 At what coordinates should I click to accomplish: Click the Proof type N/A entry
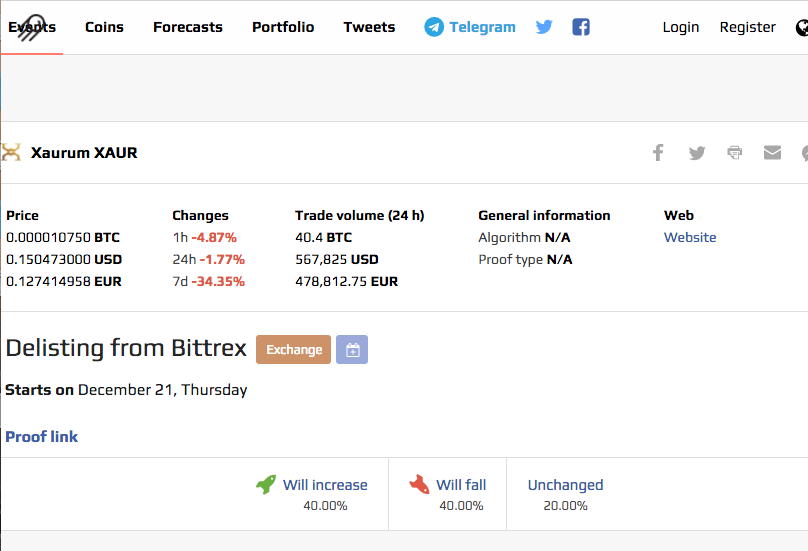tap(525, 260)
